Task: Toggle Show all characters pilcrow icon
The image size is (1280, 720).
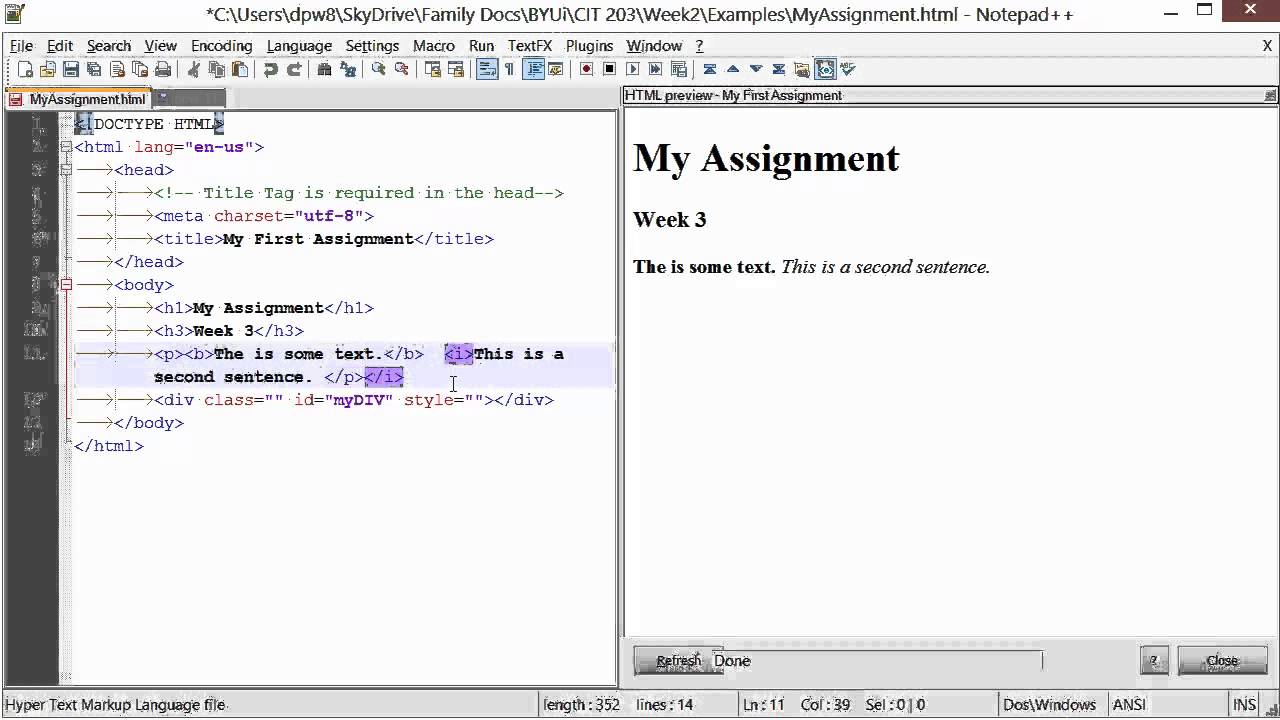Action: [x=509, y=69]
